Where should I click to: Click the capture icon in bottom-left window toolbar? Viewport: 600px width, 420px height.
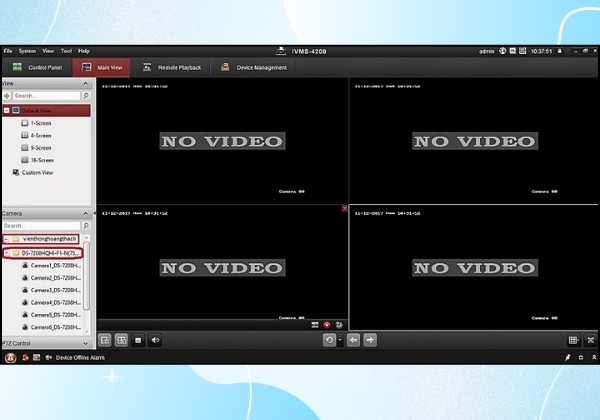315,325
